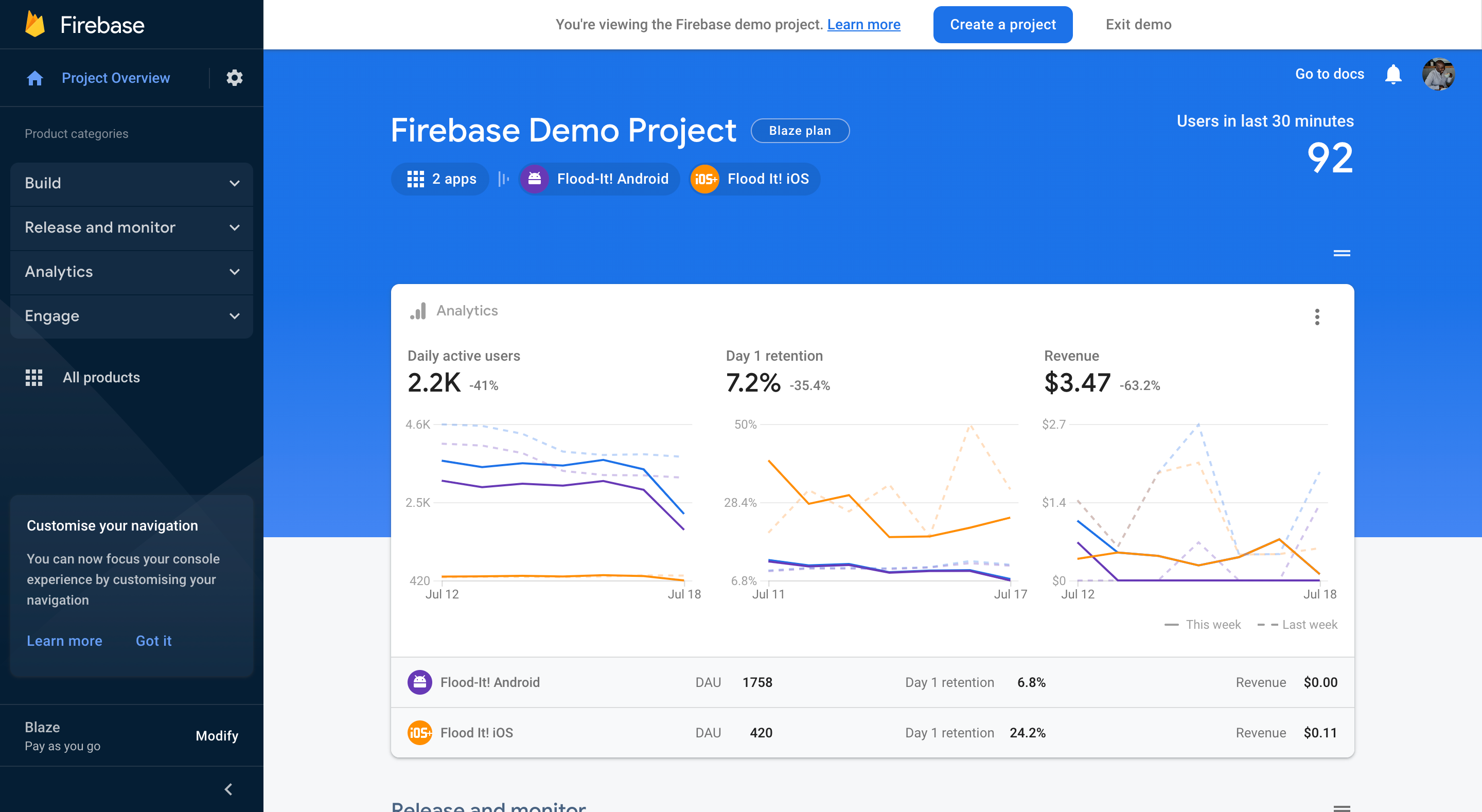Click the apps grid icon in the 2 apps chip
The width and height of the screenshot is (1482, 812).
[x=415, y=179]
